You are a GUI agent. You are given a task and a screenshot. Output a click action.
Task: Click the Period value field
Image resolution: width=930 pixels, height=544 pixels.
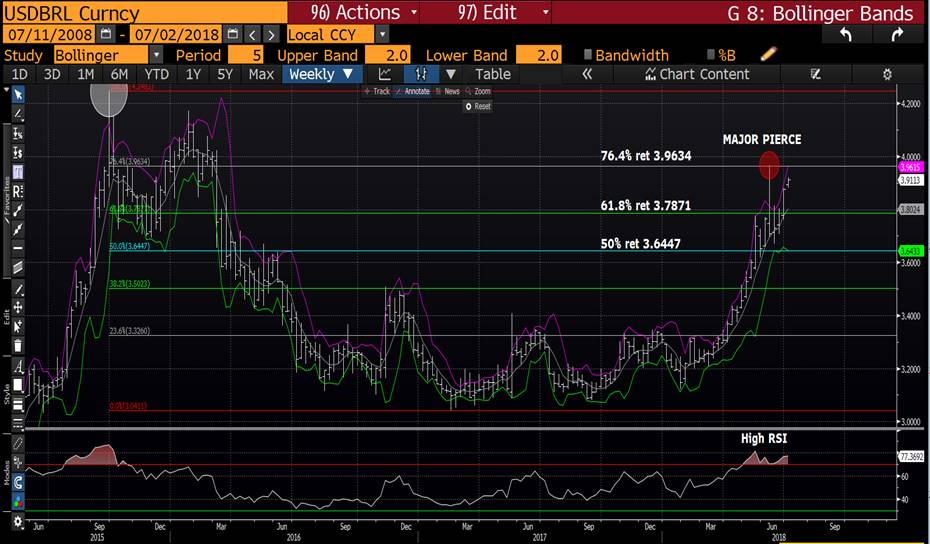pyautogui.click(x=246, y=55)
